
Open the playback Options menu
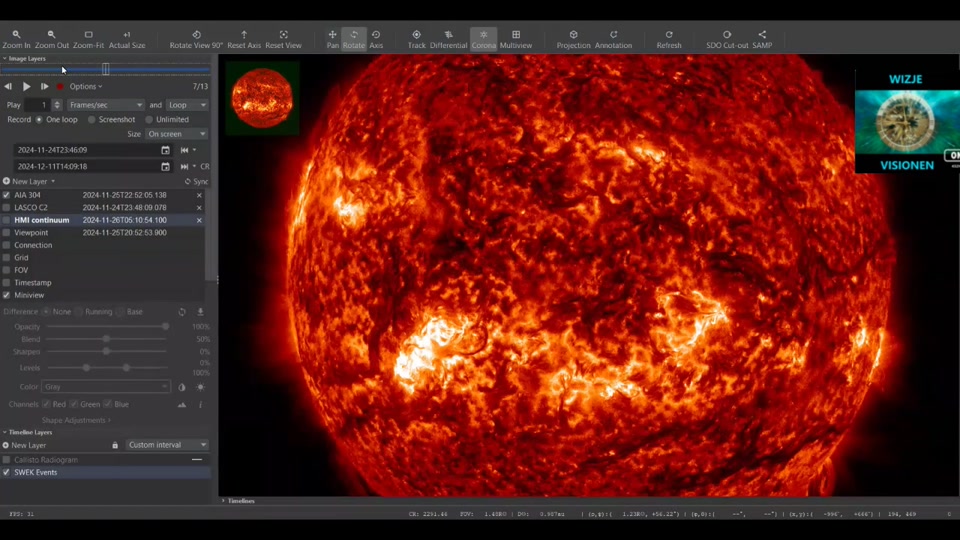(x=85, y=87)
